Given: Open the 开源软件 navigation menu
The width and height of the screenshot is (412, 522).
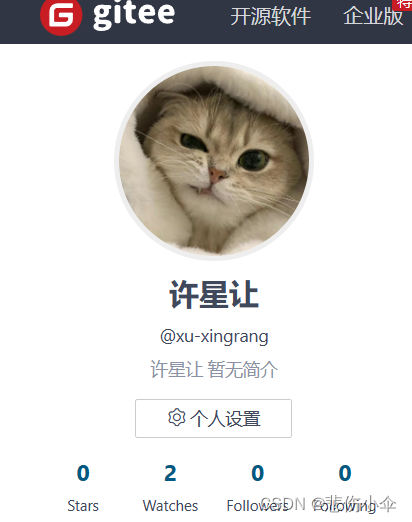Looking at the screenshot, I should [271, 16].
